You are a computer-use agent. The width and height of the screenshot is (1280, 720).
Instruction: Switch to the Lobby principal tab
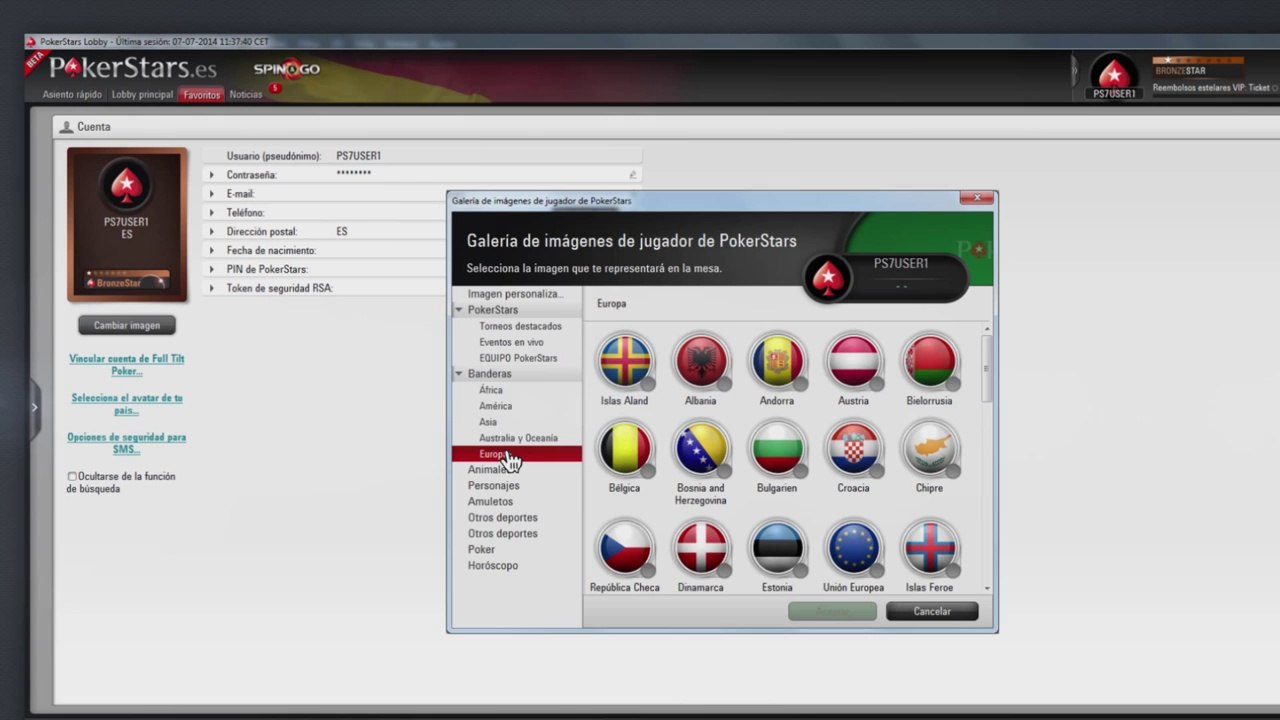pyautogui.click(x=142, y=95)
